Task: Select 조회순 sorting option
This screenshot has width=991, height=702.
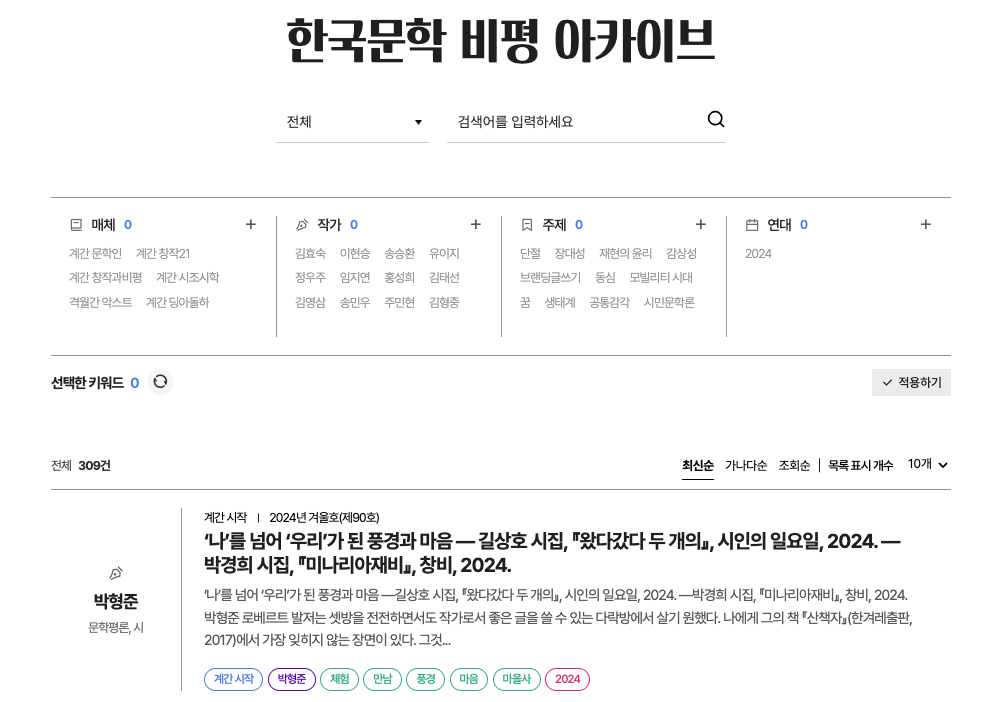Action: (794, 465)
